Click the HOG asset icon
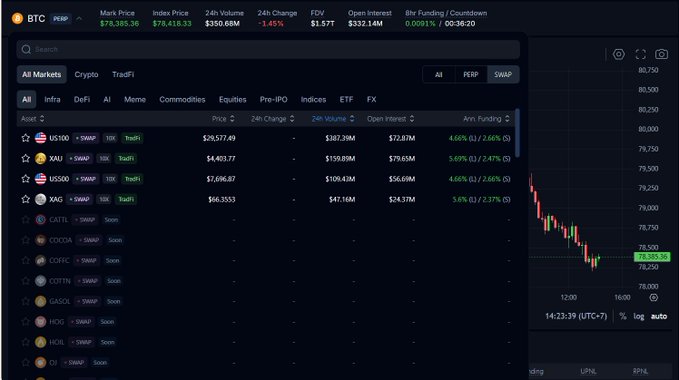 pos(40,322)
